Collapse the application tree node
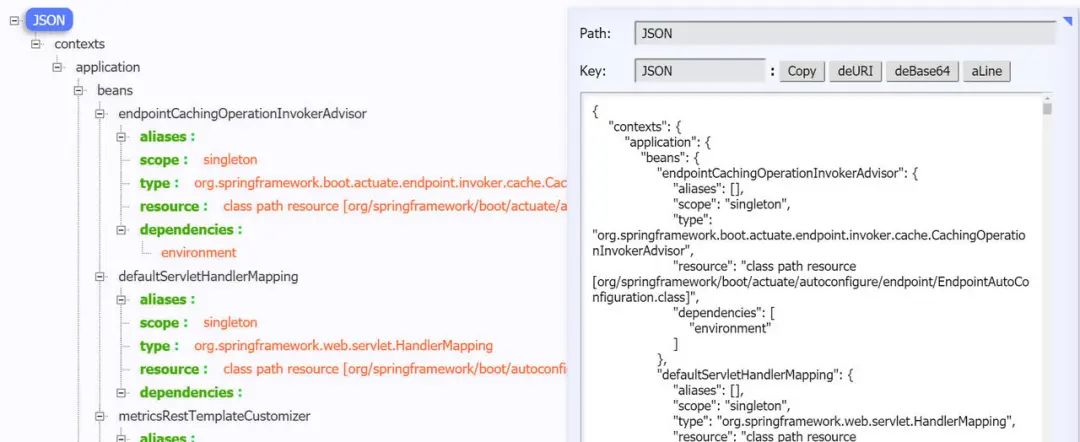The height and width of the screenshot is (442, 1080). pos(57,67)
